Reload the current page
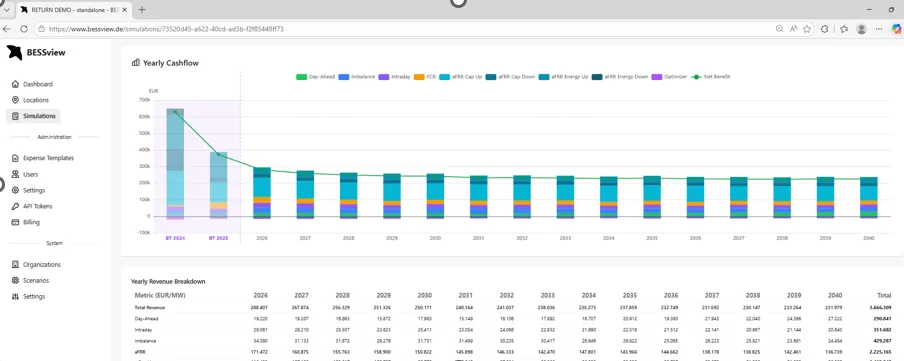This screenshot has height=361, width=904. point(24,29)
